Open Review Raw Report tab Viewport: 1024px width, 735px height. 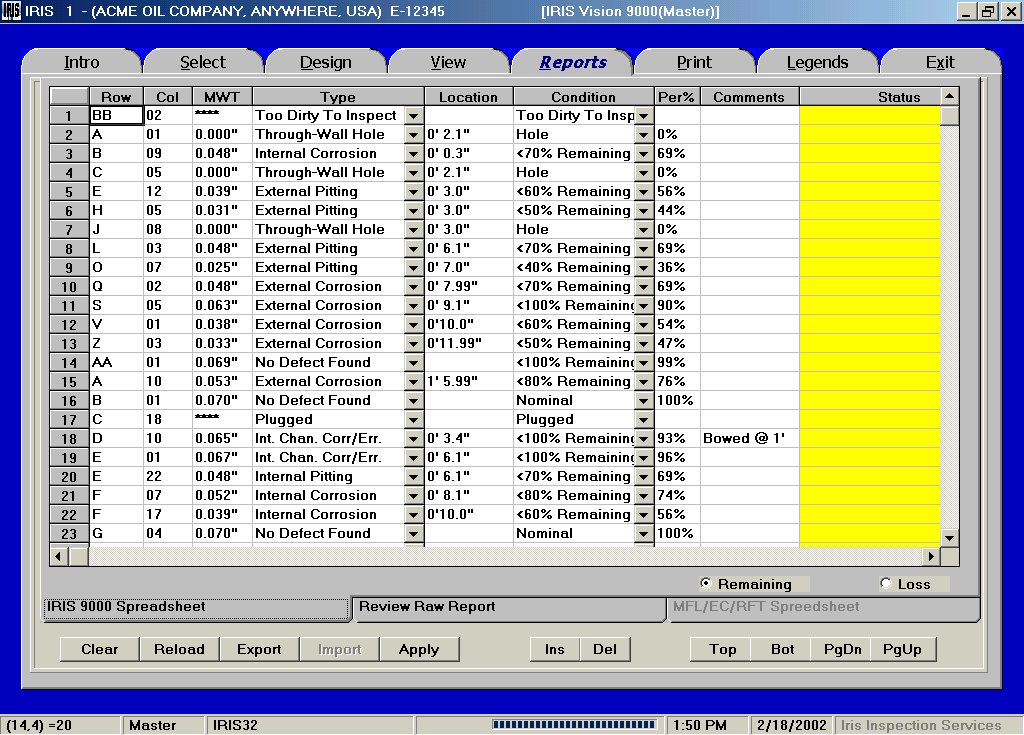click(x=508, y=607)
